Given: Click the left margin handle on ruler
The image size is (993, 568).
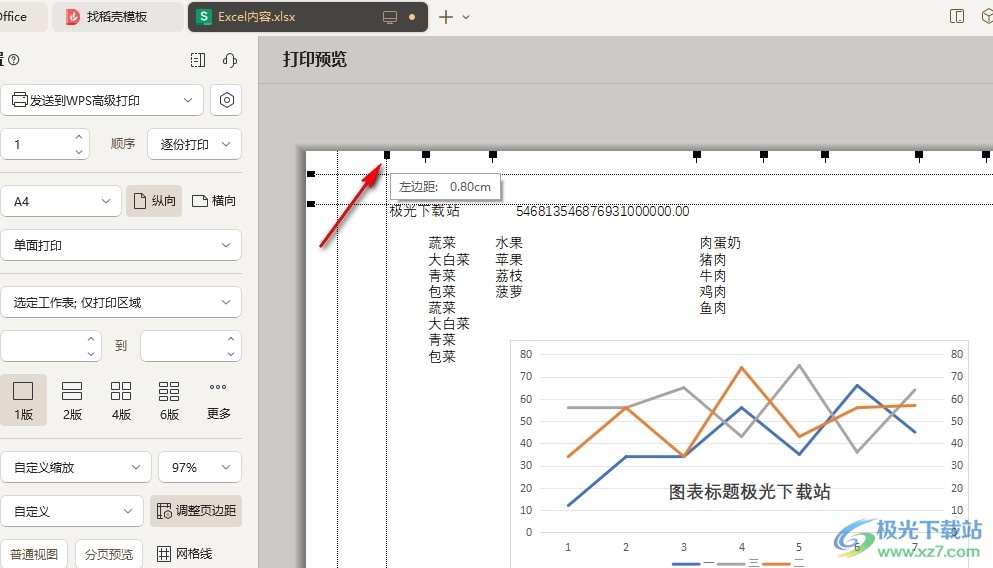Looking at the screenshot, I should pyautogui.click(x=387, y=155).
